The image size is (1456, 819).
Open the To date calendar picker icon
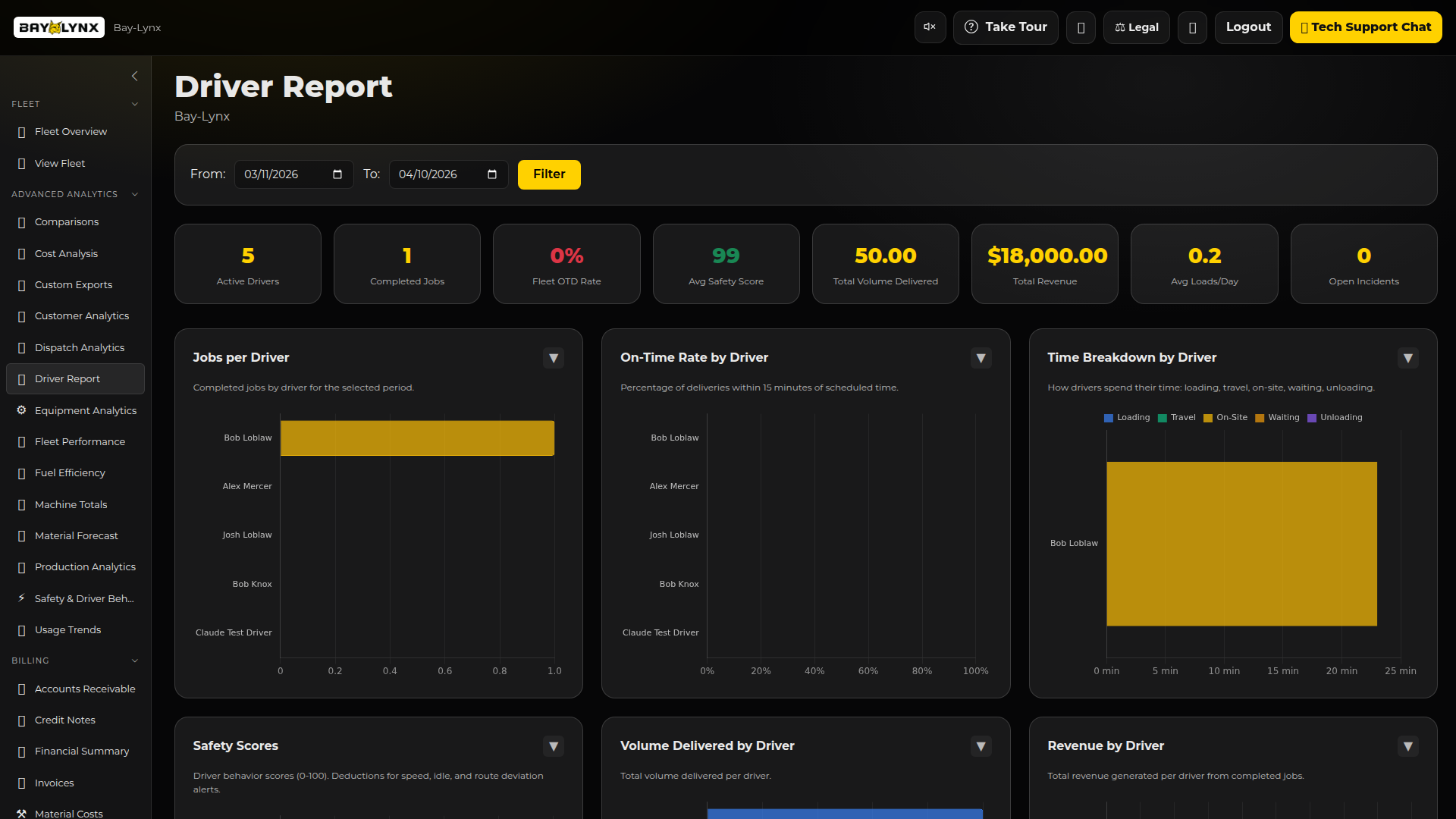pos(492,174)
